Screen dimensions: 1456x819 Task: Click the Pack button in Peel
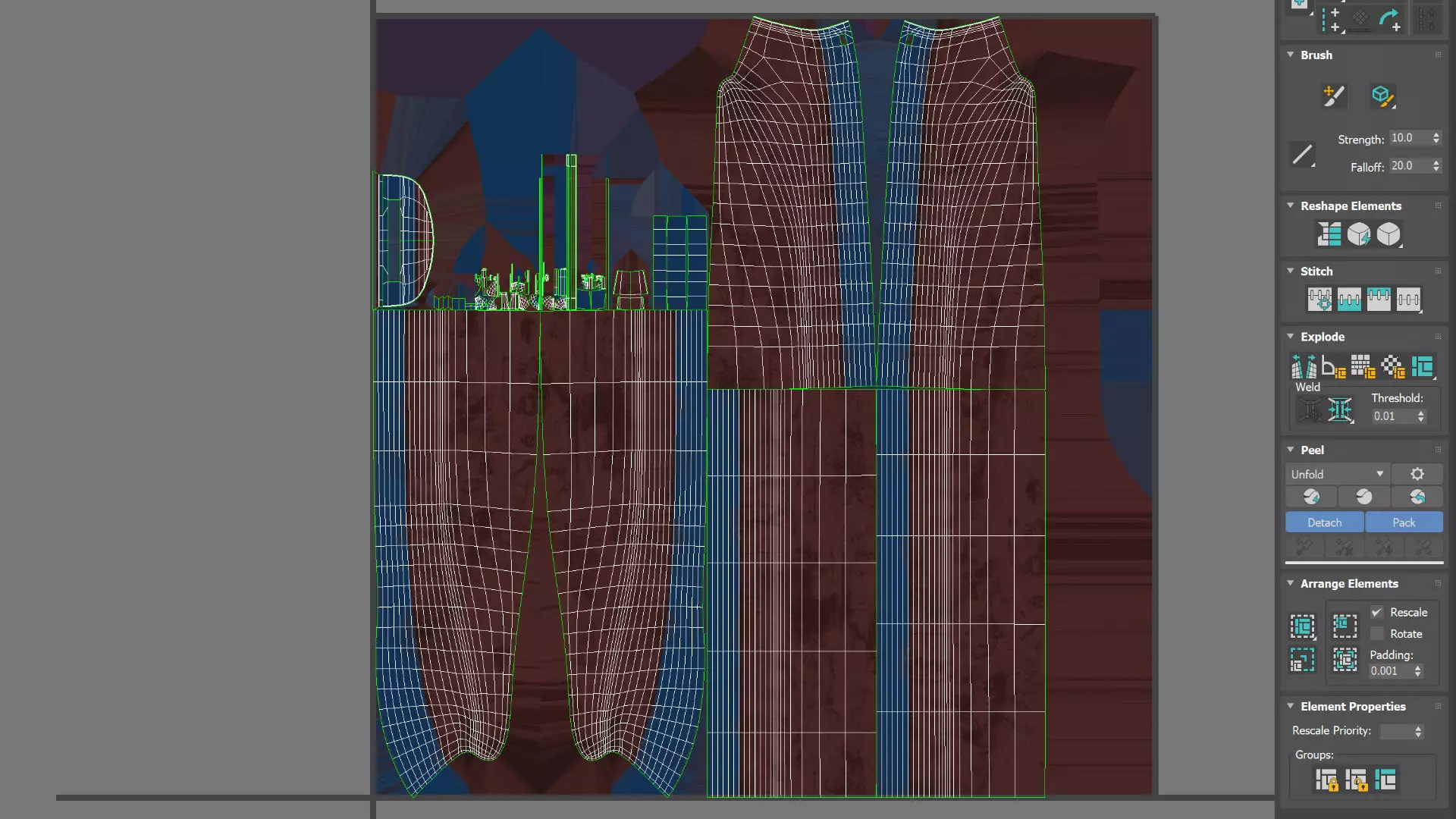(1403, 522)
